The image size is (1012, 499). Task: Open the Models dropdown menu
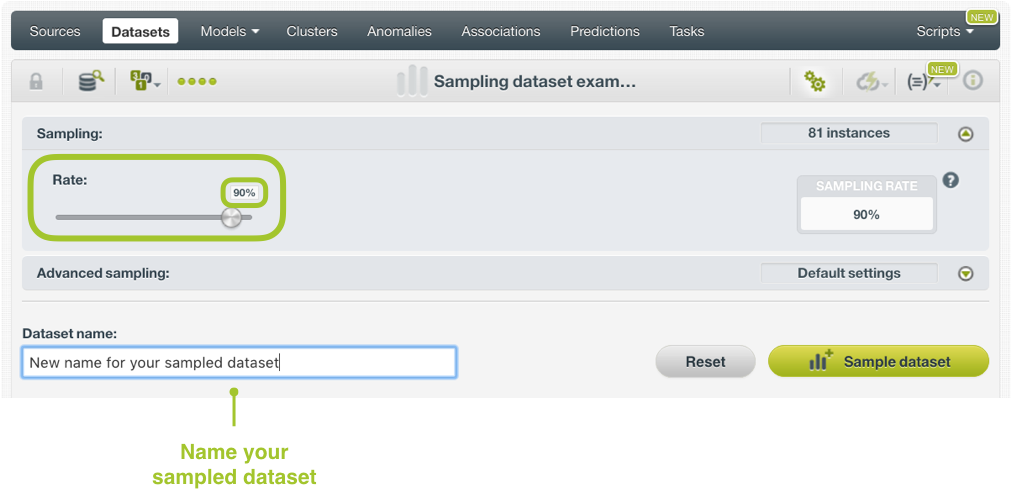coord(229,31)
